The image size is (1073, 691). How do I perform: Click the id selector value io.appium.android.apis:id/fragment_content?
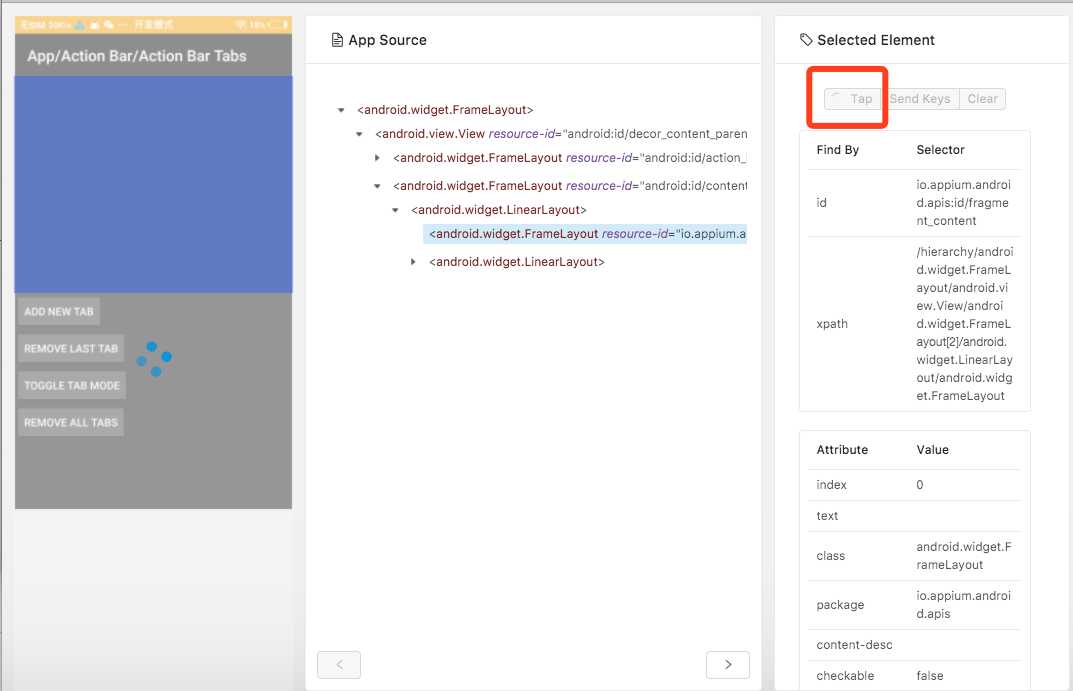point(964,203)
